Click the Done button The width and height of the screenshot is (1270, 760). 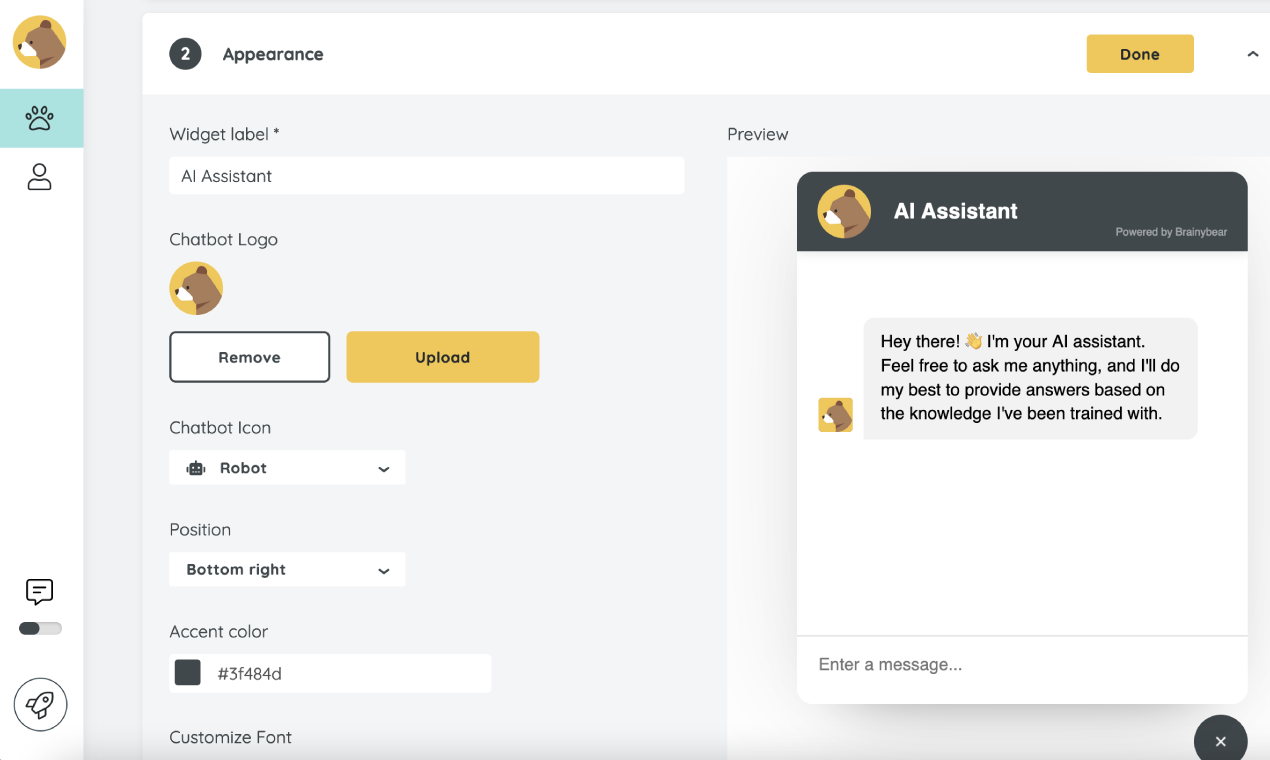point(1139,55)
